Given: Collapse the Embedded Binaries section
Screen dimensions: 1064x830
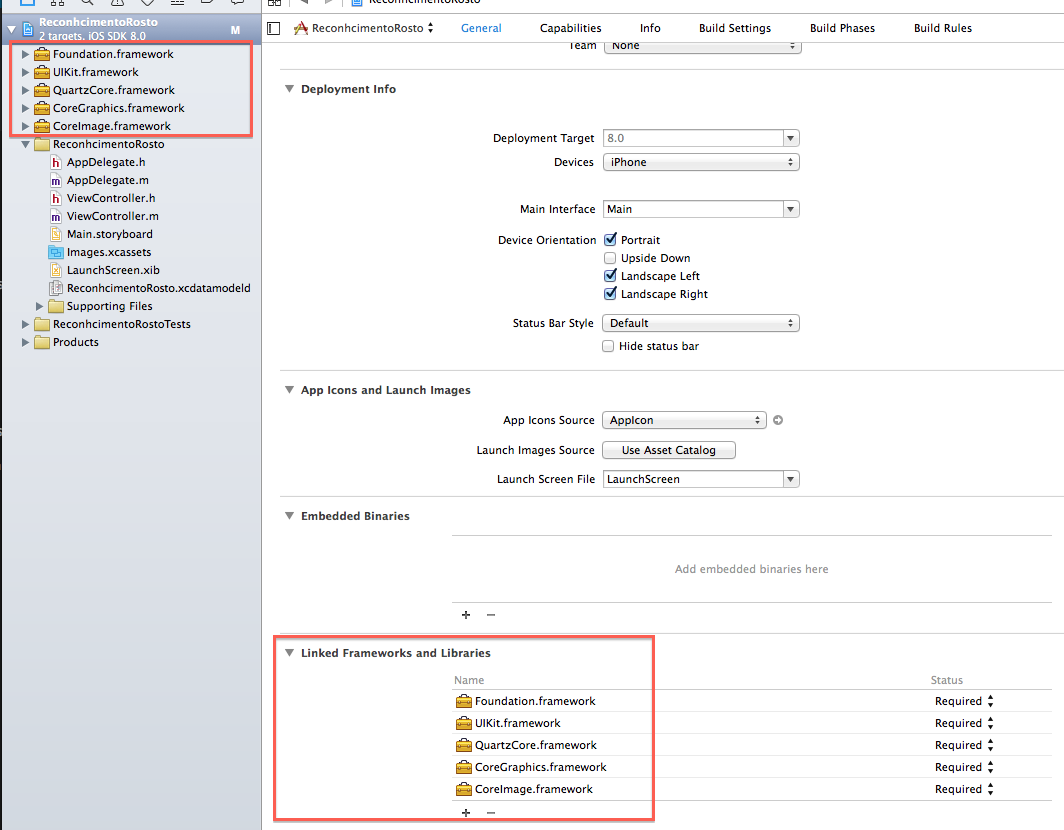Looking at the screenshot, I should 289,516.
